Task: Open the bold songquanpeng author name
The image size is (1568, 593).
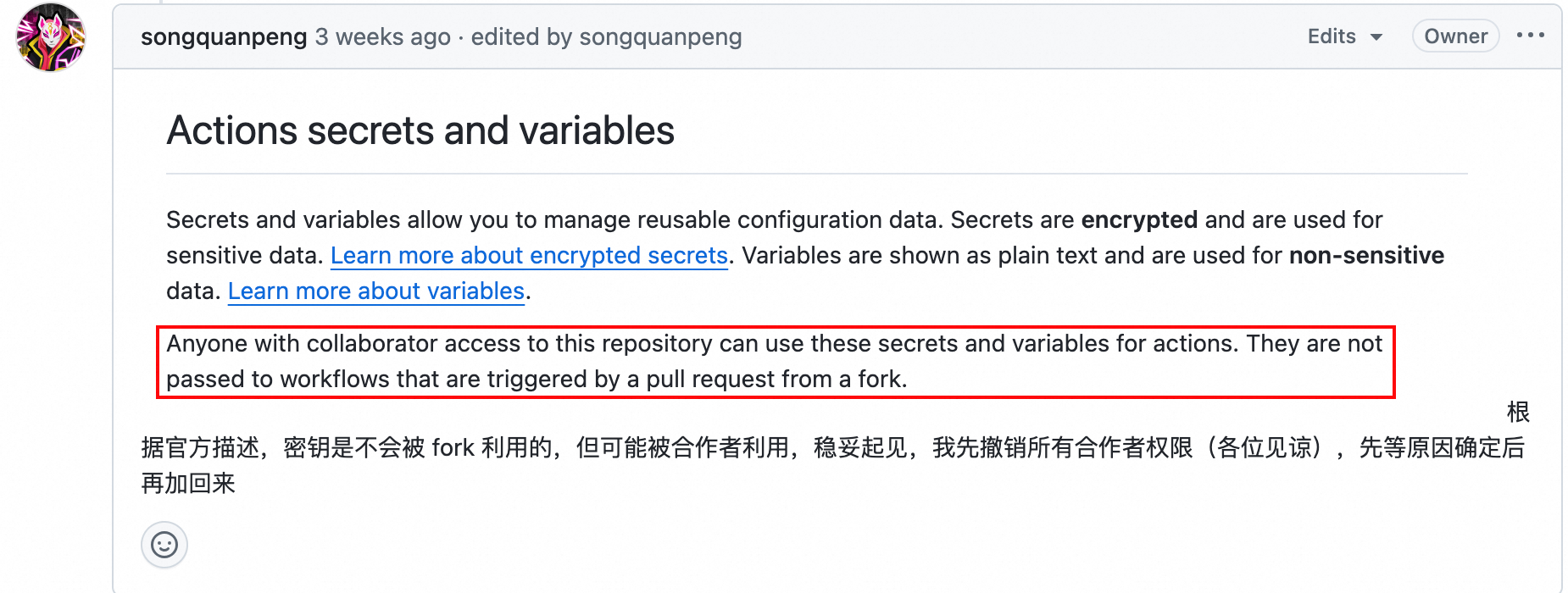Action: (x=224, y=37)
